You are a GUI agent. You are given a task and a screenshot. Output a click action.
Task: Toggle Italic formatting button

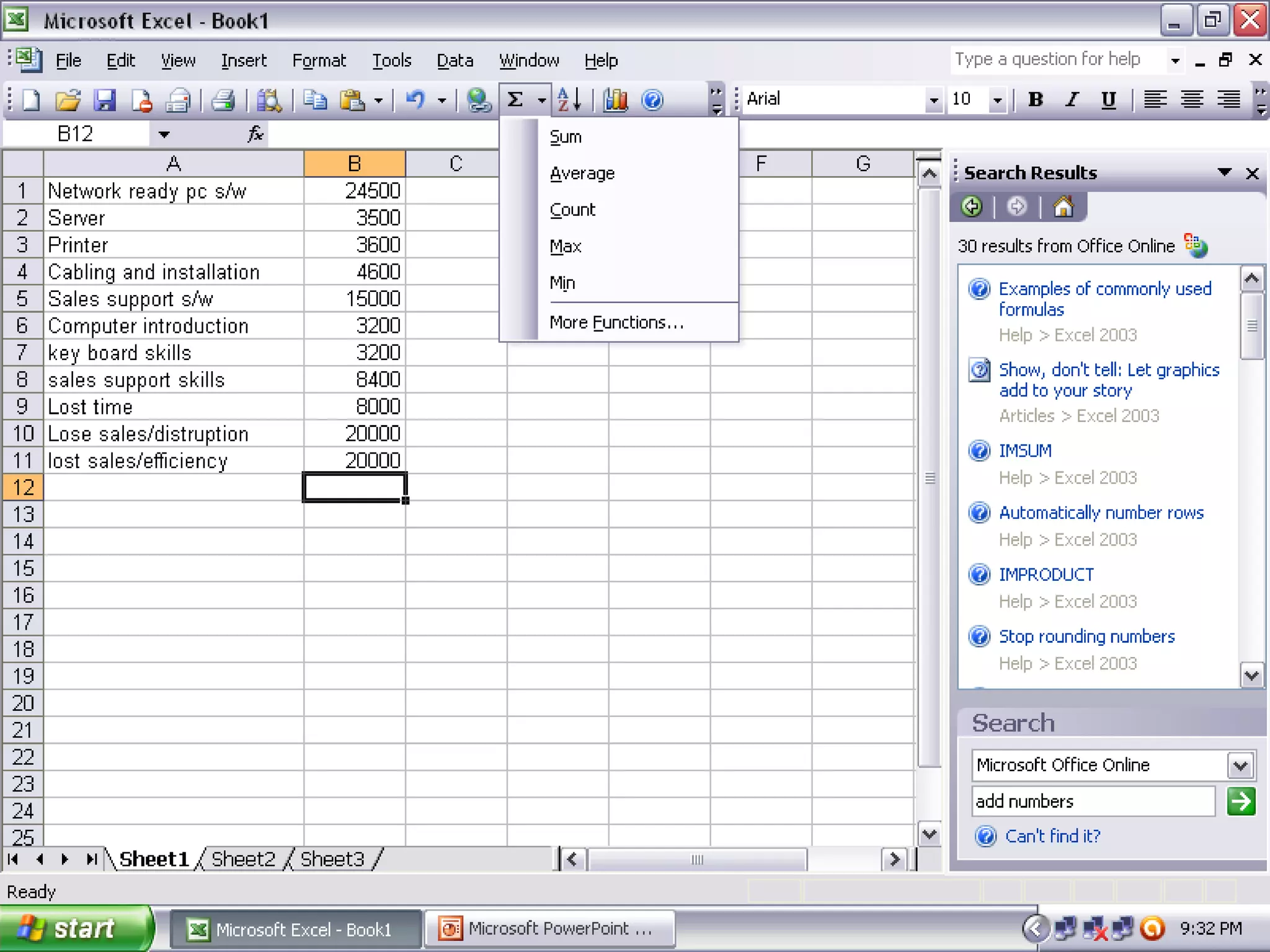[1072, 100]
